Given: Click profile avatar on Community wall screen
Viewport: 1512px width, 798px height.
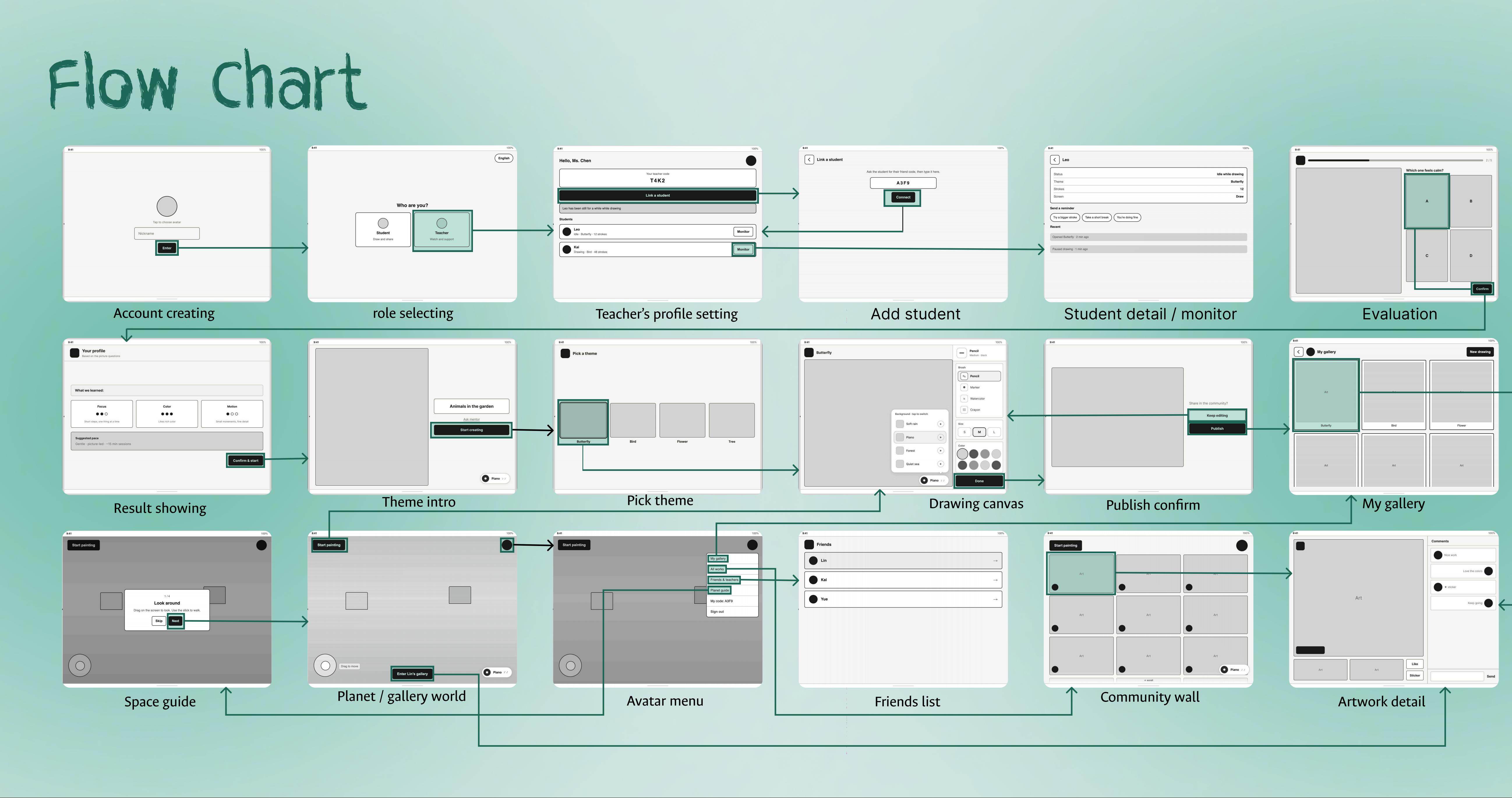Looking at the screenshot, I should (x=1242, y=545).
